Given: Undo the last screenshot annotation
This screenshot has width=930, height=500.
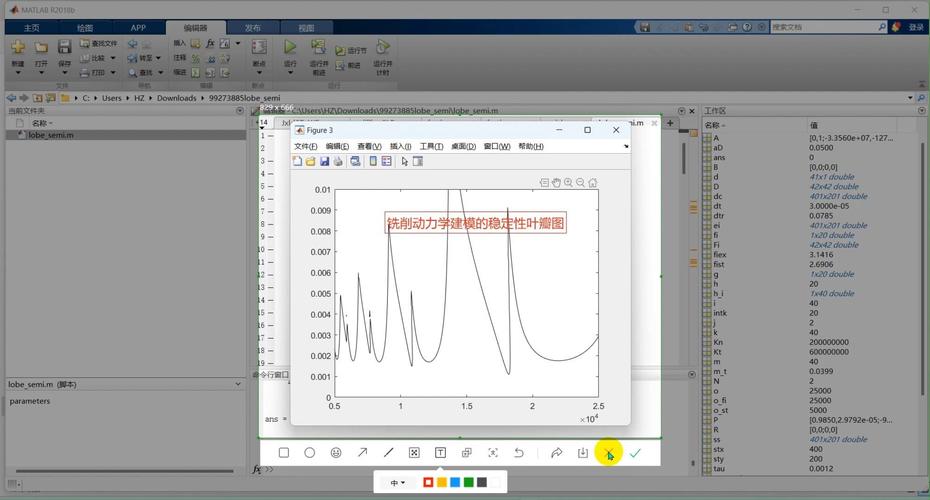Looking at the screenshot, I should (x=519, y=453).
